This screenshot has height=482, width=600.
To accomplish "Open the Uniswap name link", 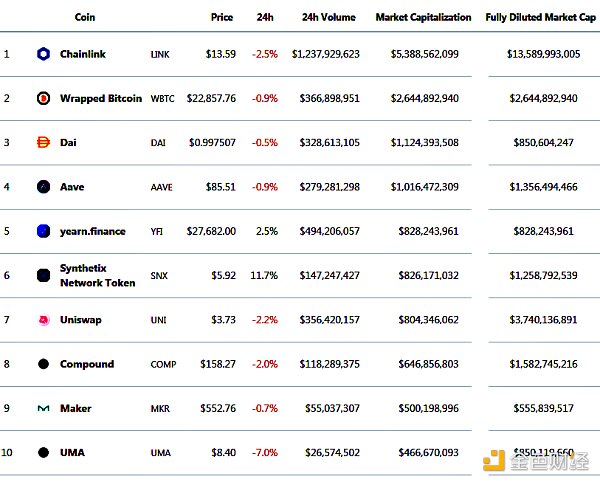I will (81, 320).
